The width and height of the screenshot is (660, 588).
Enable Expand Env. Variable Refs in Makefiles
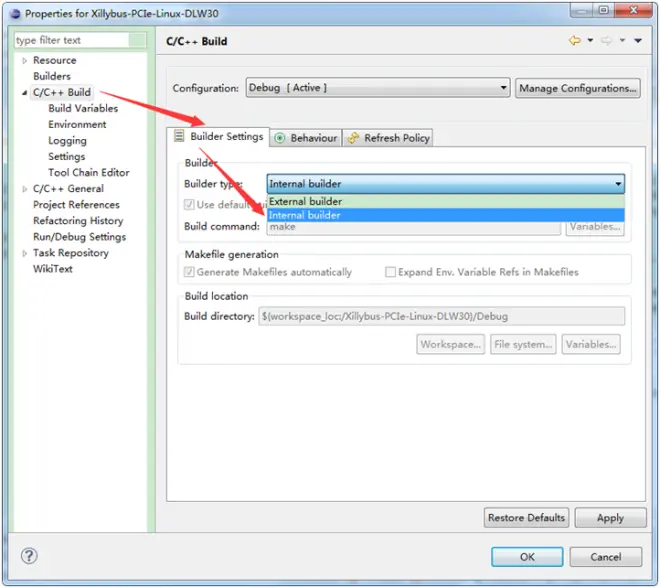(x=390, y=272)
